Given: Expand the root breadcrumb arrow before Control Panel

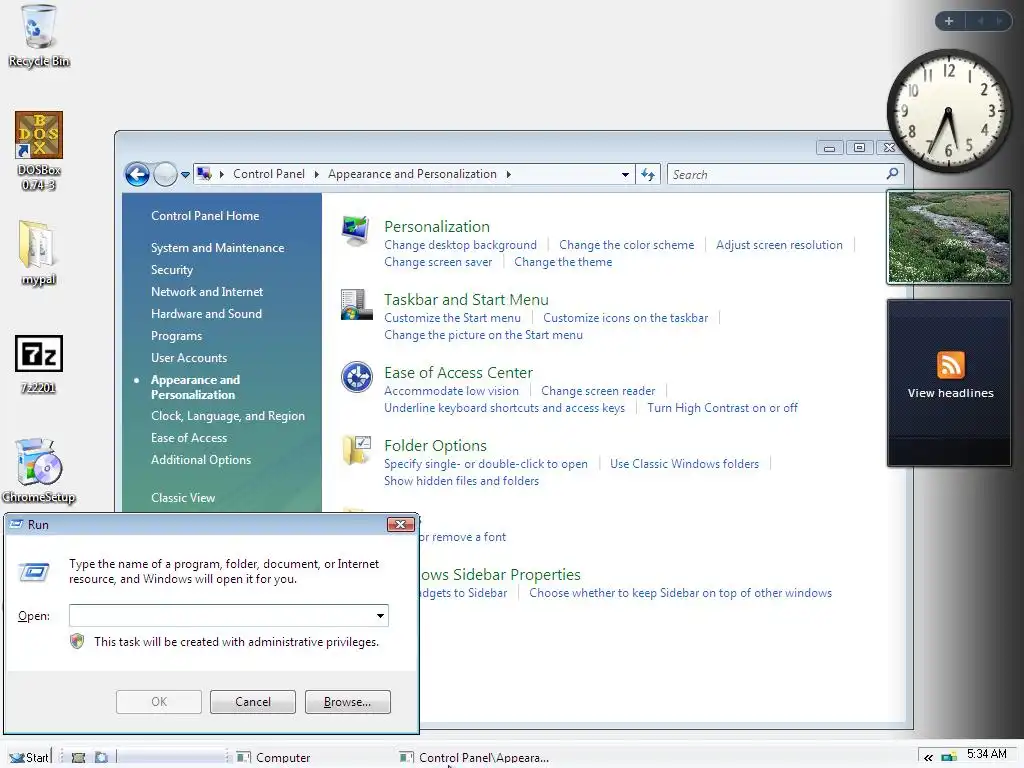Looking at the screenshot, I should [222, 174].
